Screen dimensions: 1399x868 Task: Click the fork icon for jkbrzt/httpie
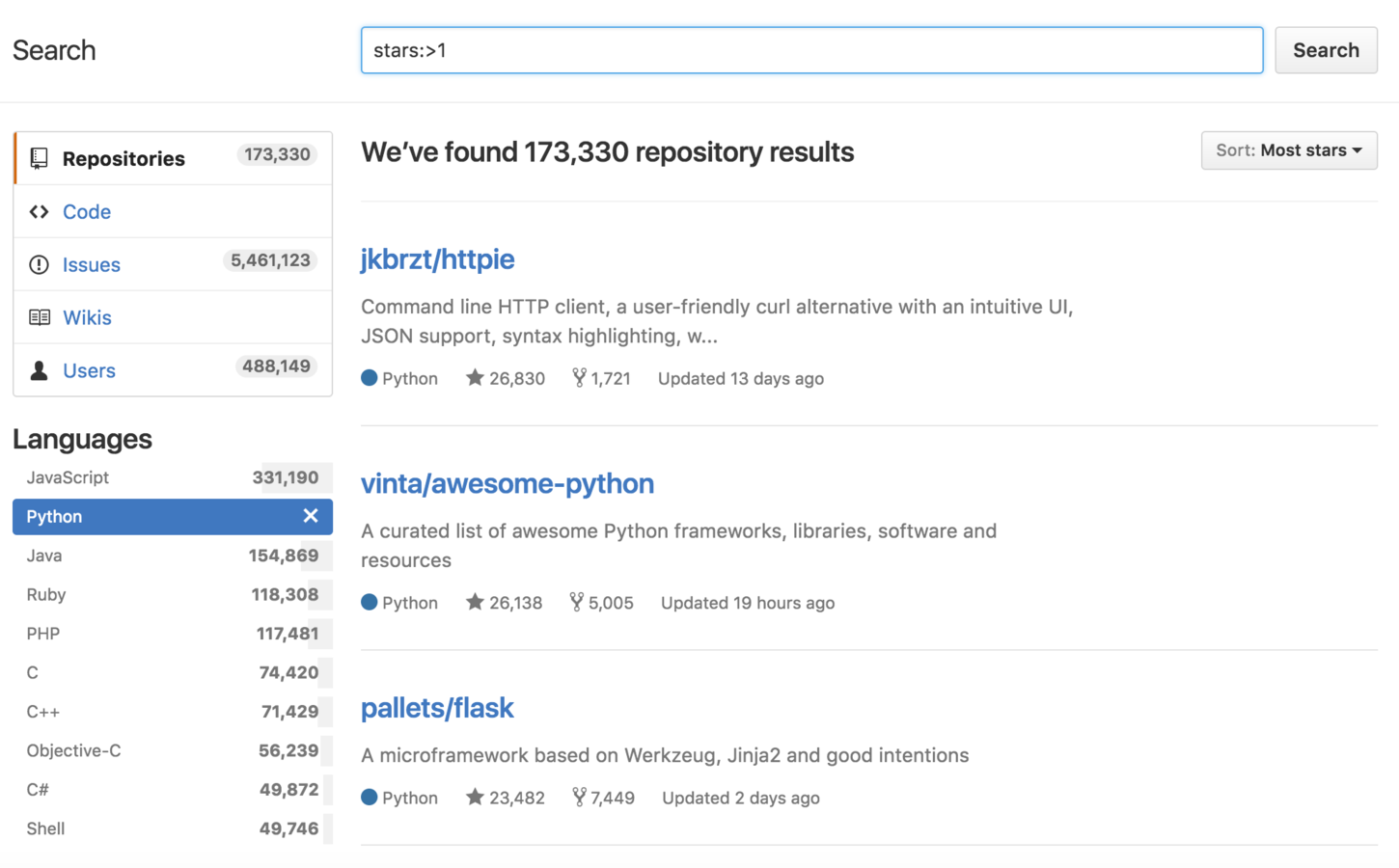(x=579, y=377)
